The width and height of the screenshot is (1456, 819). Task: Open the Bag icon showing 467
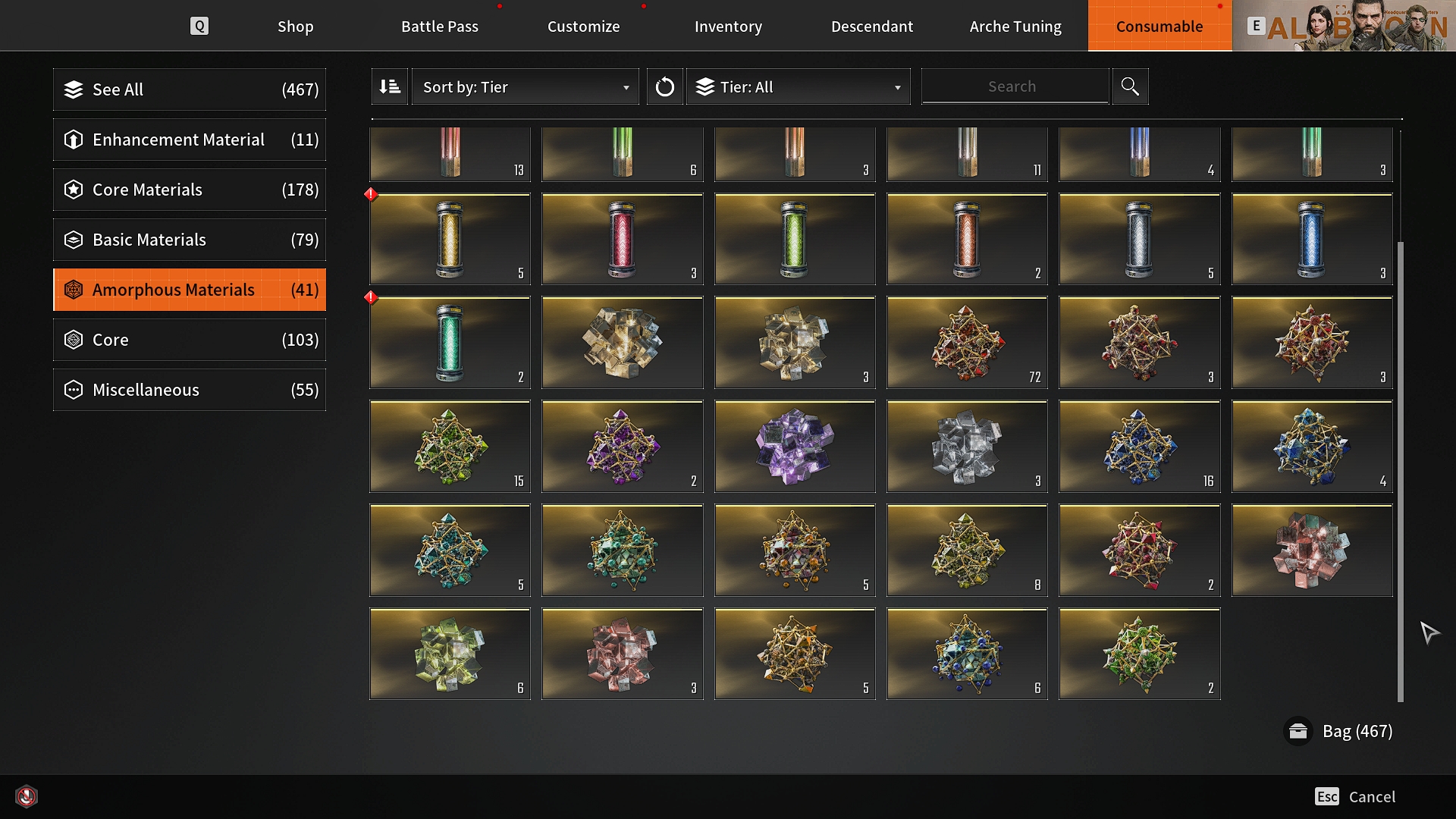[1298, 731]
